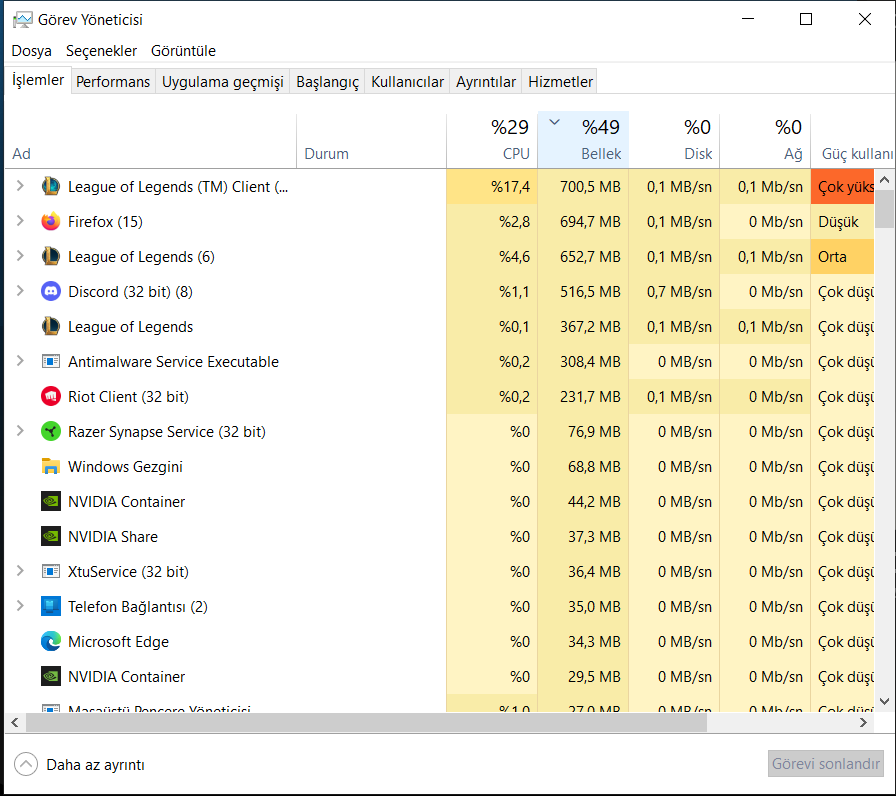Click the horizontal scrollbar right arrow

click(863, 723)
